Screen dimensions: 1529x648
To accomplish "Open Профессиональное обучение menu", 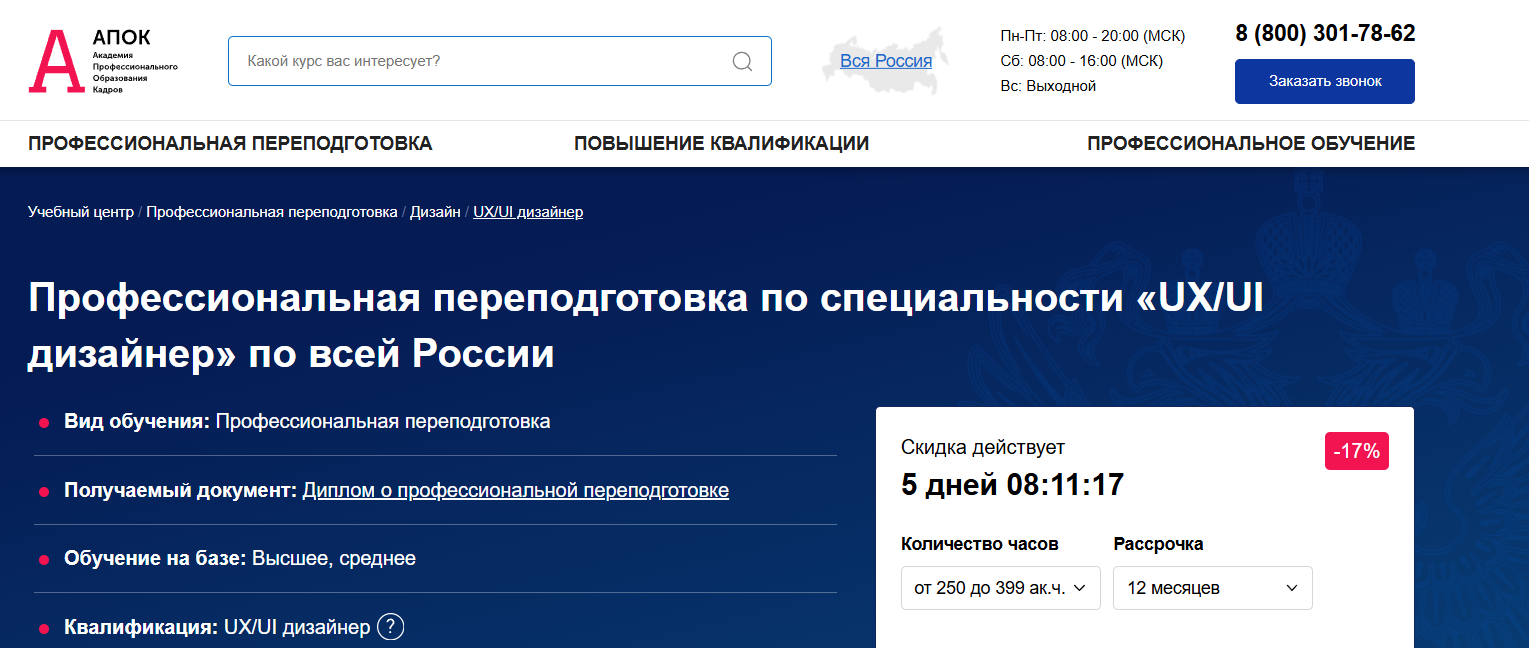I will (x=1250, y=143).
